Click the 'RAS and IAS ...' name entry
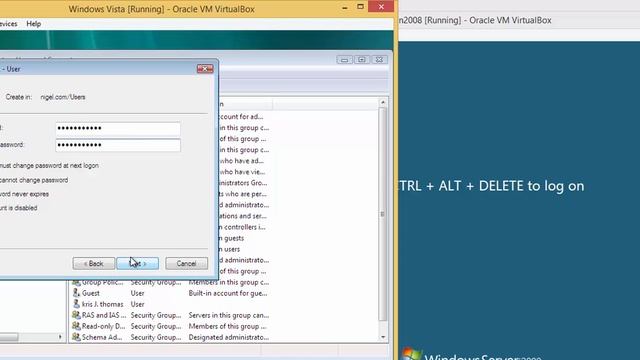The width and height of the screenshot is (640, 360). pos(104,315)
